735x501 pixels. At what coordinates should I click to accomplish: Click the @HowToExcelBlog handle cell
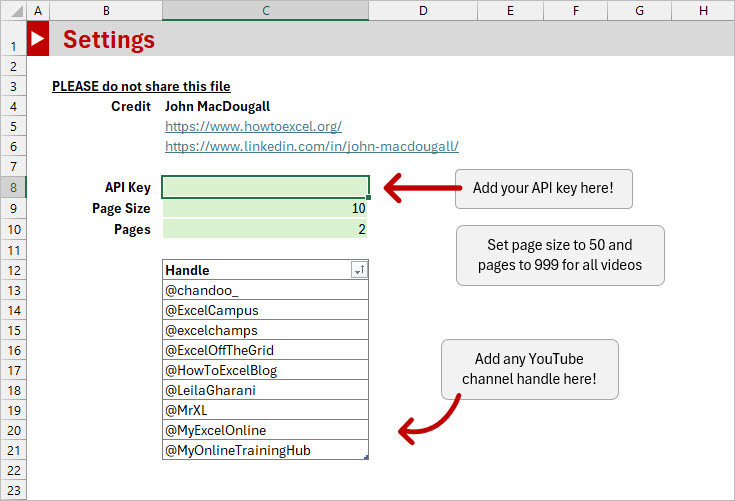pos(265,370)
